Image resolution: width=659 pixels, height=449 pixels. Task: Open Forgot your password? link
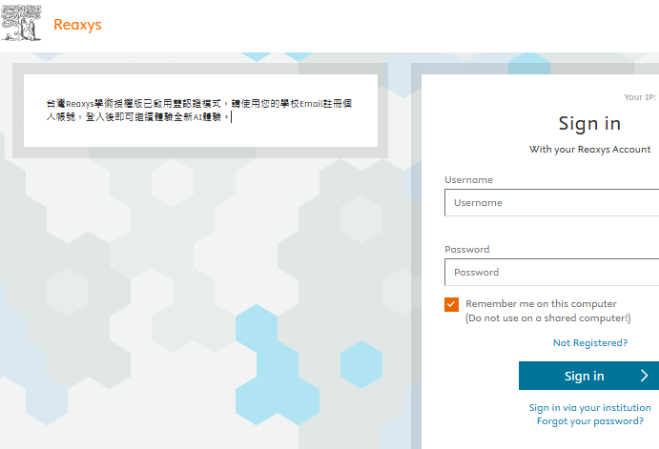[590, 421]
